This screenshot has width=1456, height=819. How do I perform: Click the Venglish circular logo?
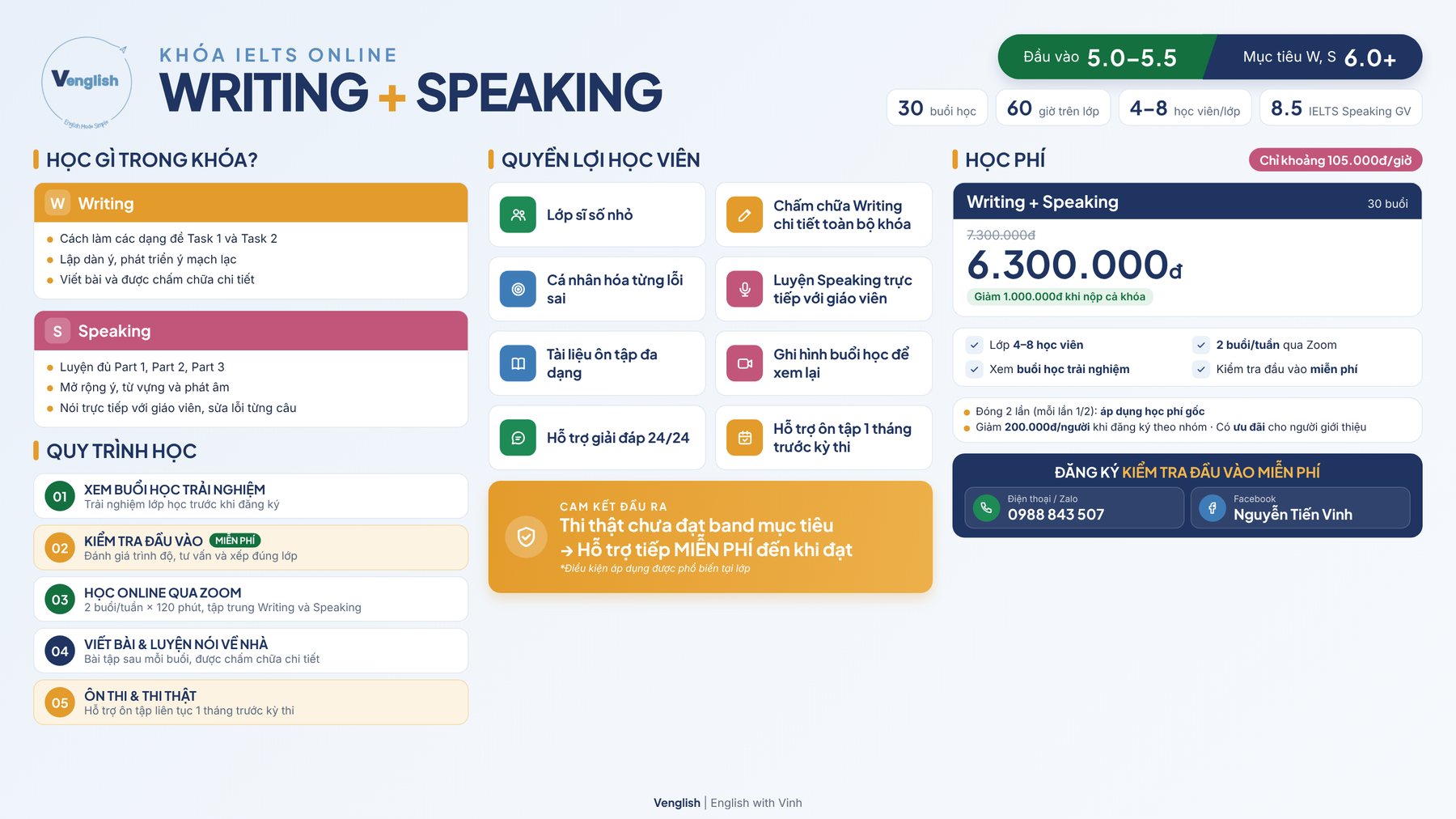[87, 83]
